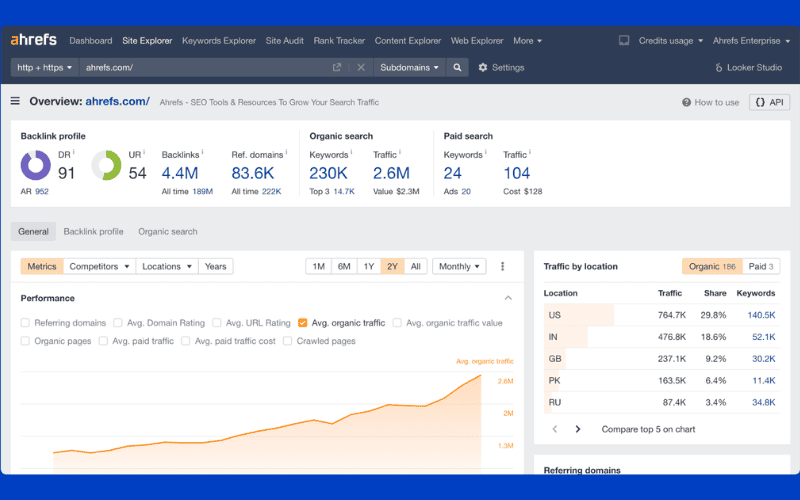Screen dimensions: 800x500
Task: Show Organic traffic by location
Action: 712,266
